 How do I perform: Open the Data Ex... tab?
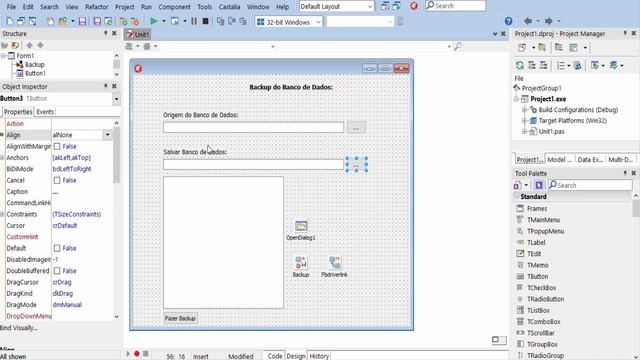(x=590, y=160)
